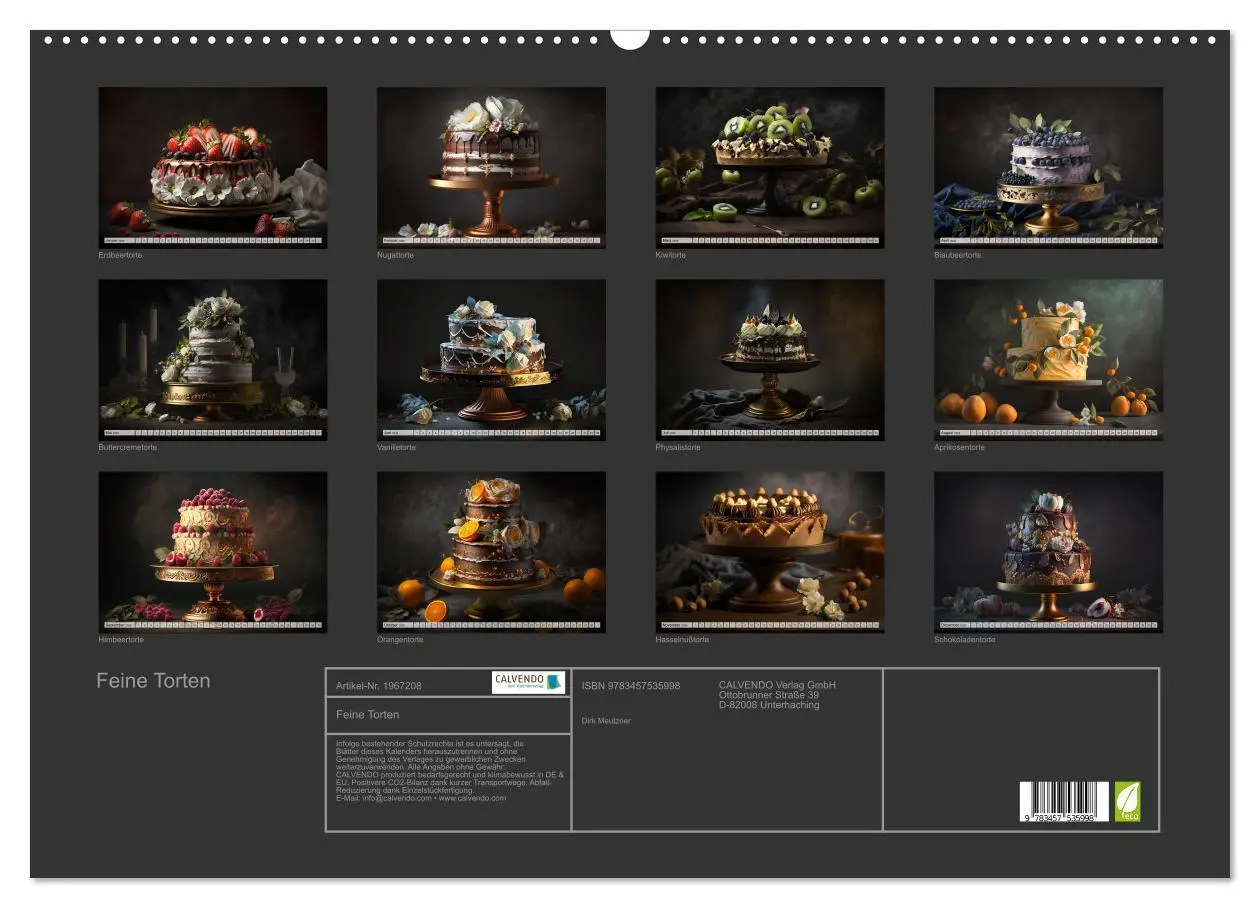The height and width of the screenshot is (908, 1260).
Task: Click the www.calvendo.com web address
Action: pos(472,798)
